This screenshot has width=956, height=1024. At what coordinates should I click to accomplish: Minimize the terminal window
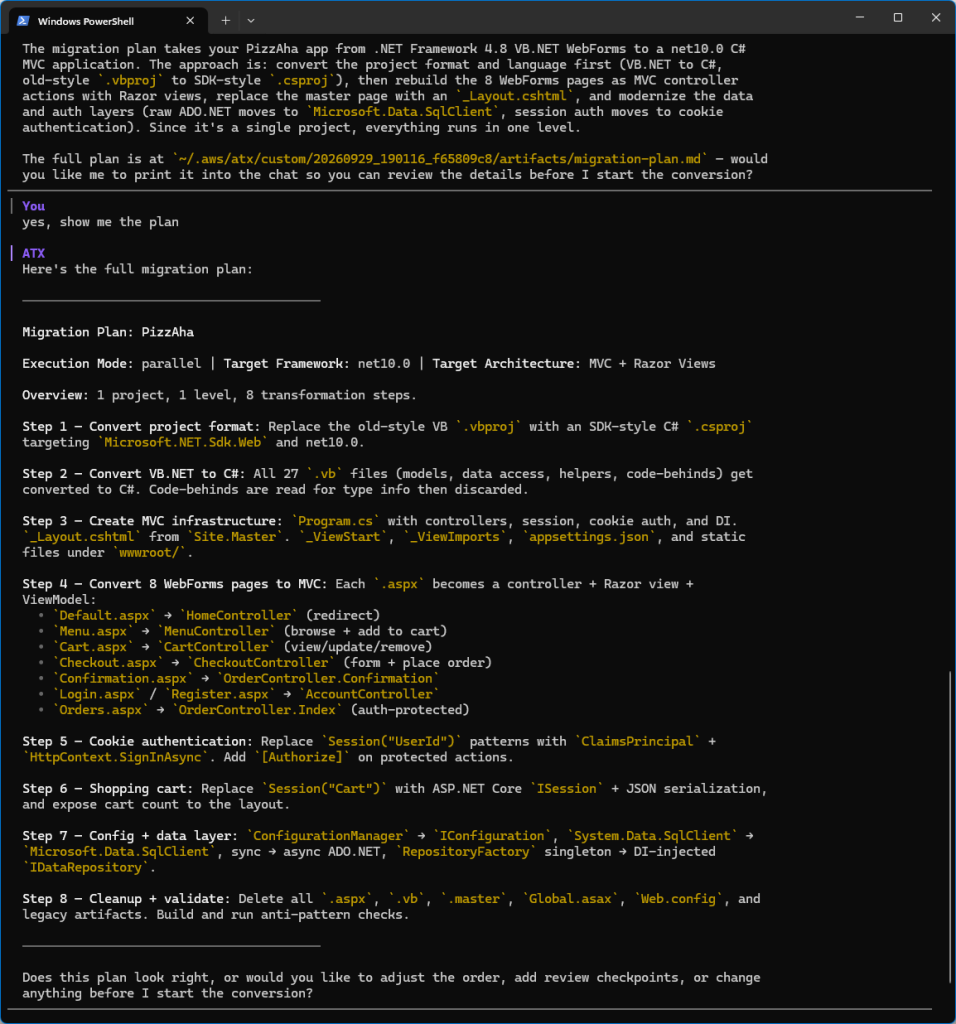(x=860, y=18)
